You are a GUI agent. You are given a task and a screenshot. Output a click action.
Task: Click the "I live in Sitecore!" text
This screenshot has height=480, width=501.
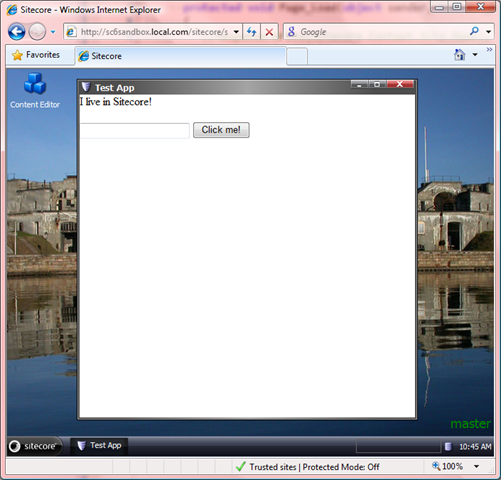[116, 102]
